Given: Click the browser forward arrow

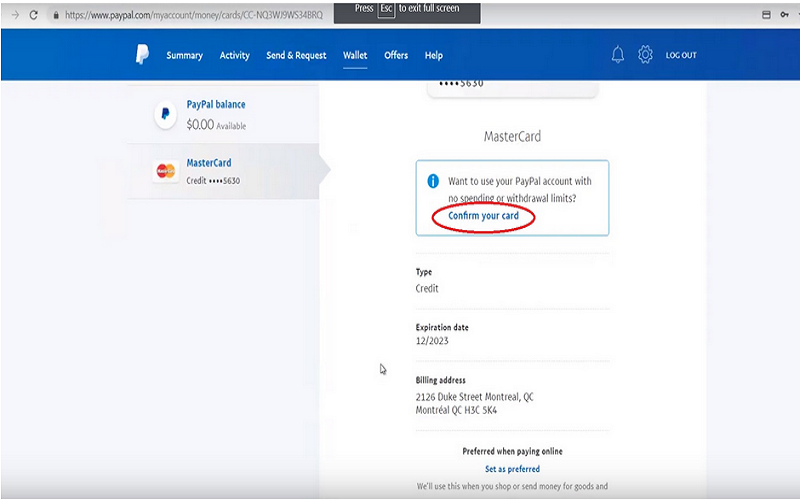Looking at the screenshot, I should (15, 15).
